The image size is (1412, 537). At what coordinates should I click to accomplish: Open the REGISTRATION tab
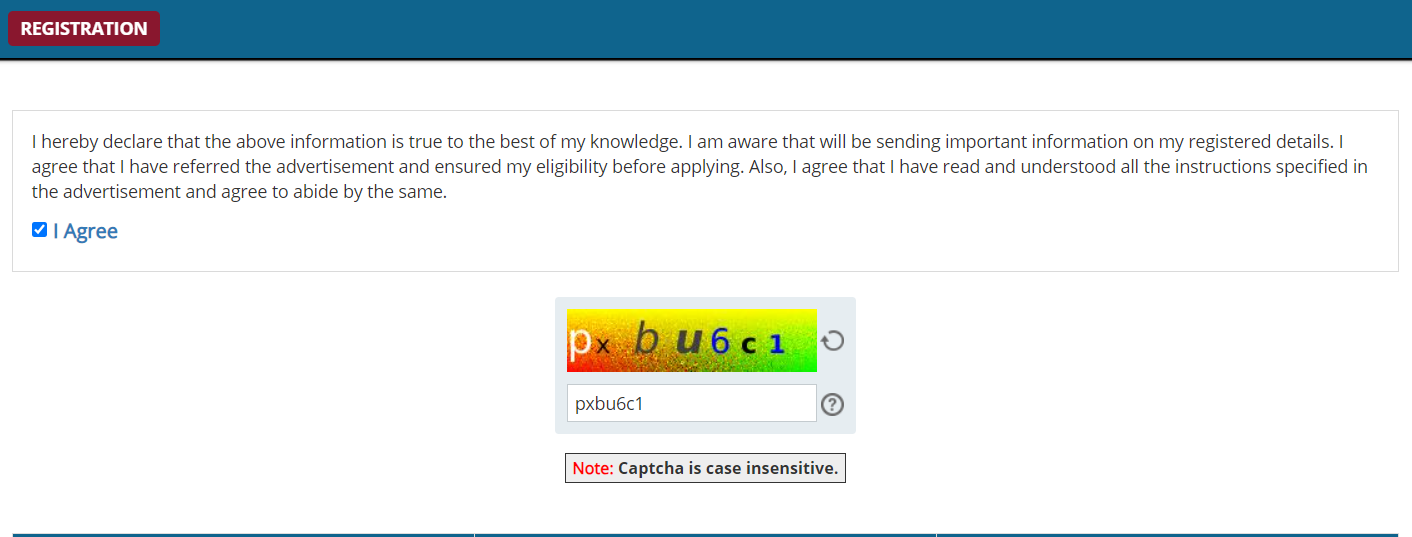[84, 29]
